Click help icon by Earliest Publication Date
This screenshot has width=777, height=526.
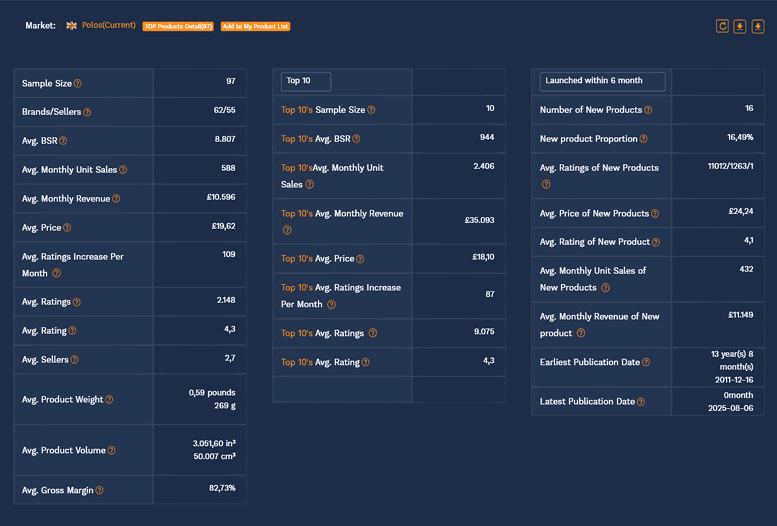pos(646,362)
